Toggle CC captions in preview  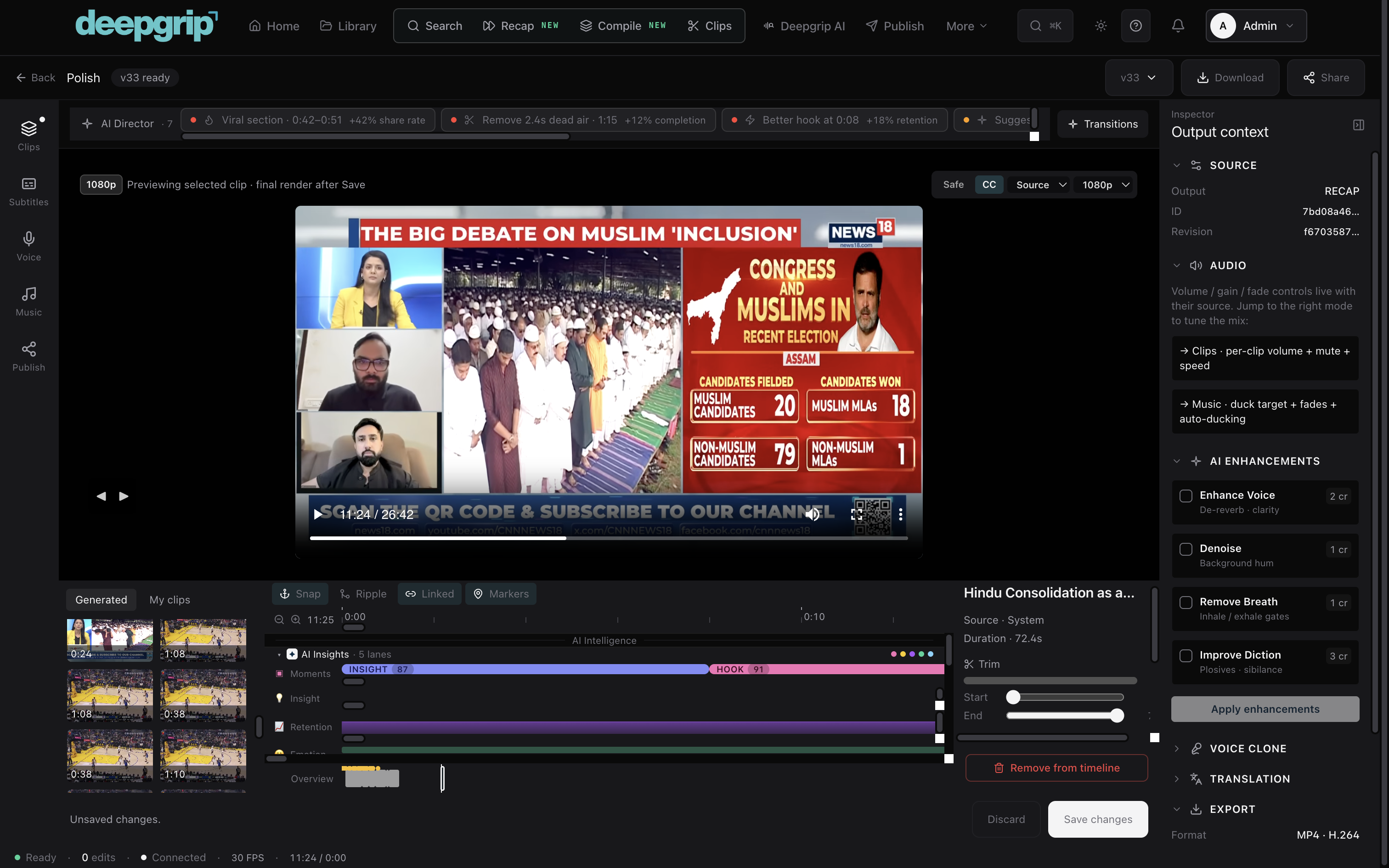[989, 185]
